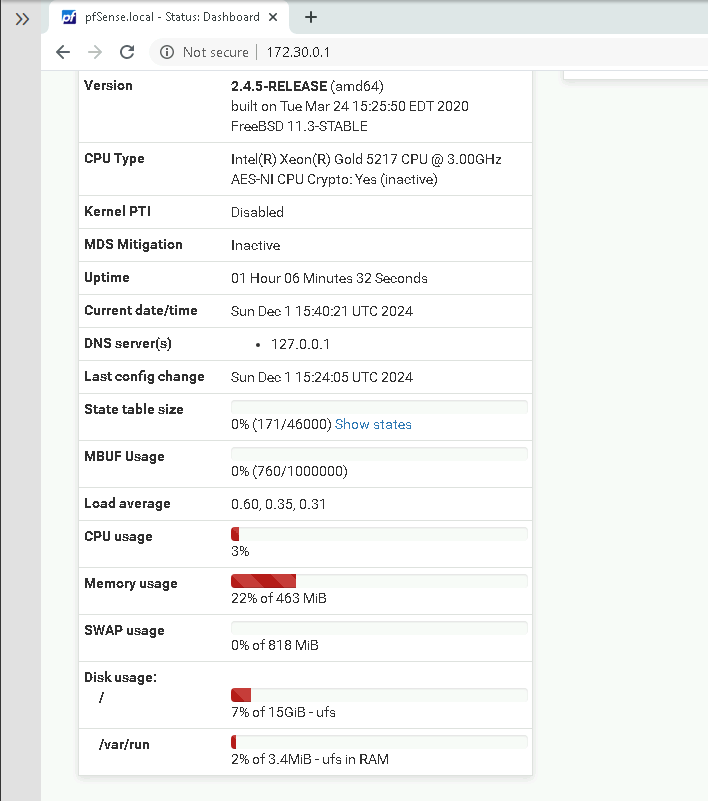This screenshot has width=708, height=801.
Task: Open a new browser tab
Action: (x=311, y=17)
